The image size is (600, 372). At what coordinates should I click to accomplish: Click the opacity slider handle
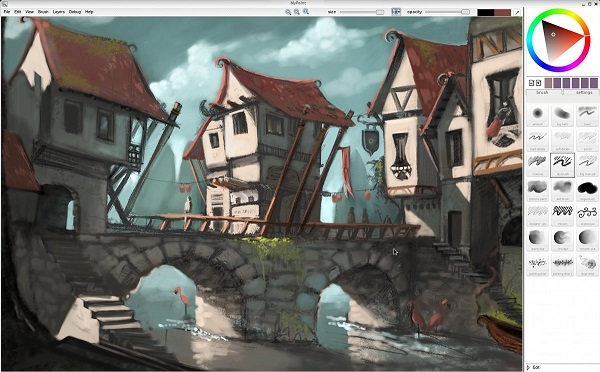[x=465, y=12]
